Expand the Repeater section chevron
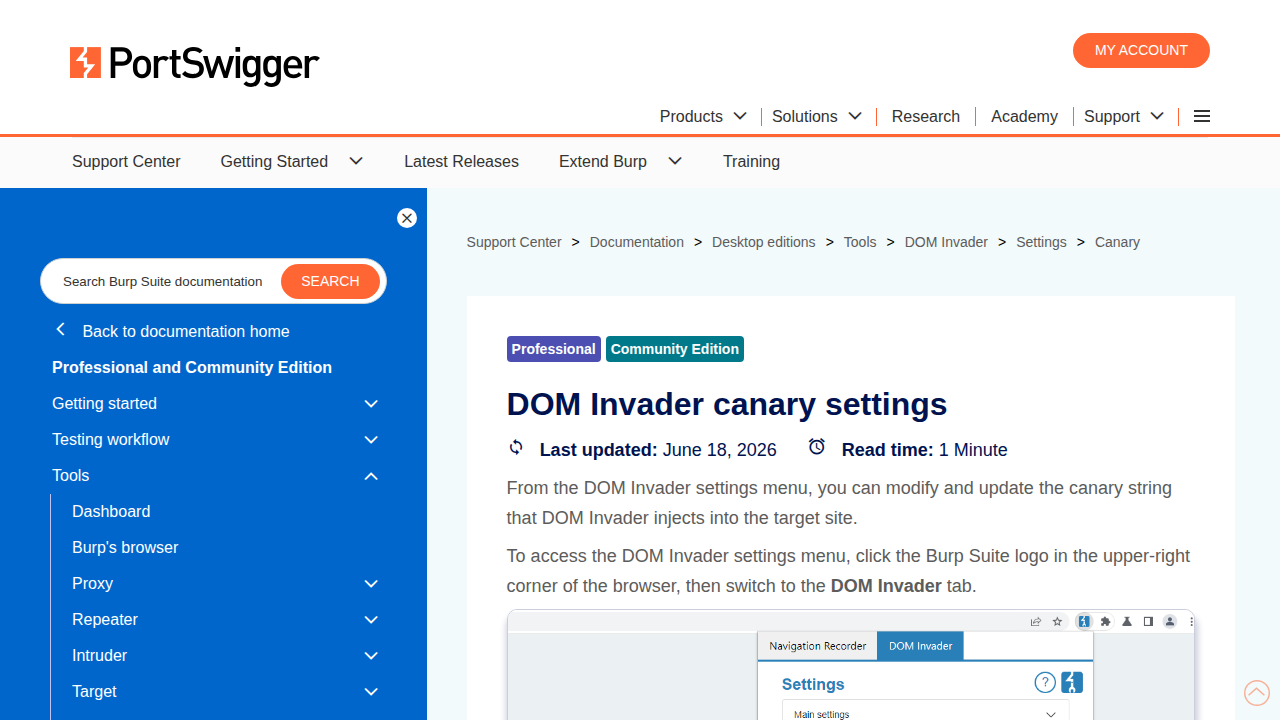1280x720 pixels. click(371, 619)
